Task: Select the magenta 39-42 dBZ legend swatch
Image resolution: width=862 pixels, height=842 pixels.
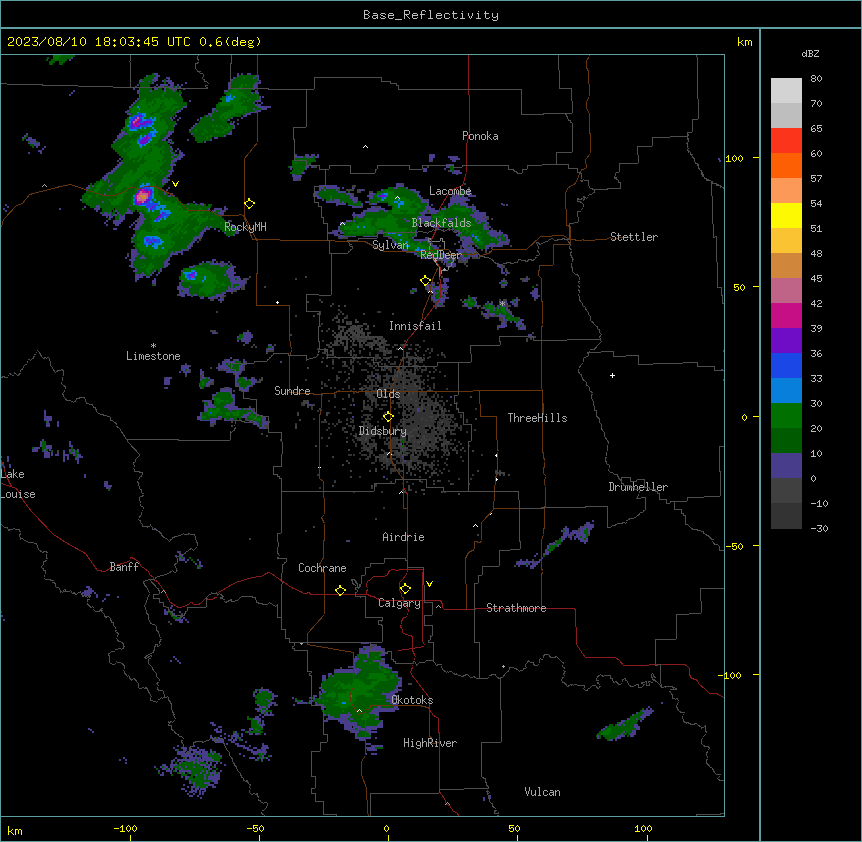Action: [786, 315]
